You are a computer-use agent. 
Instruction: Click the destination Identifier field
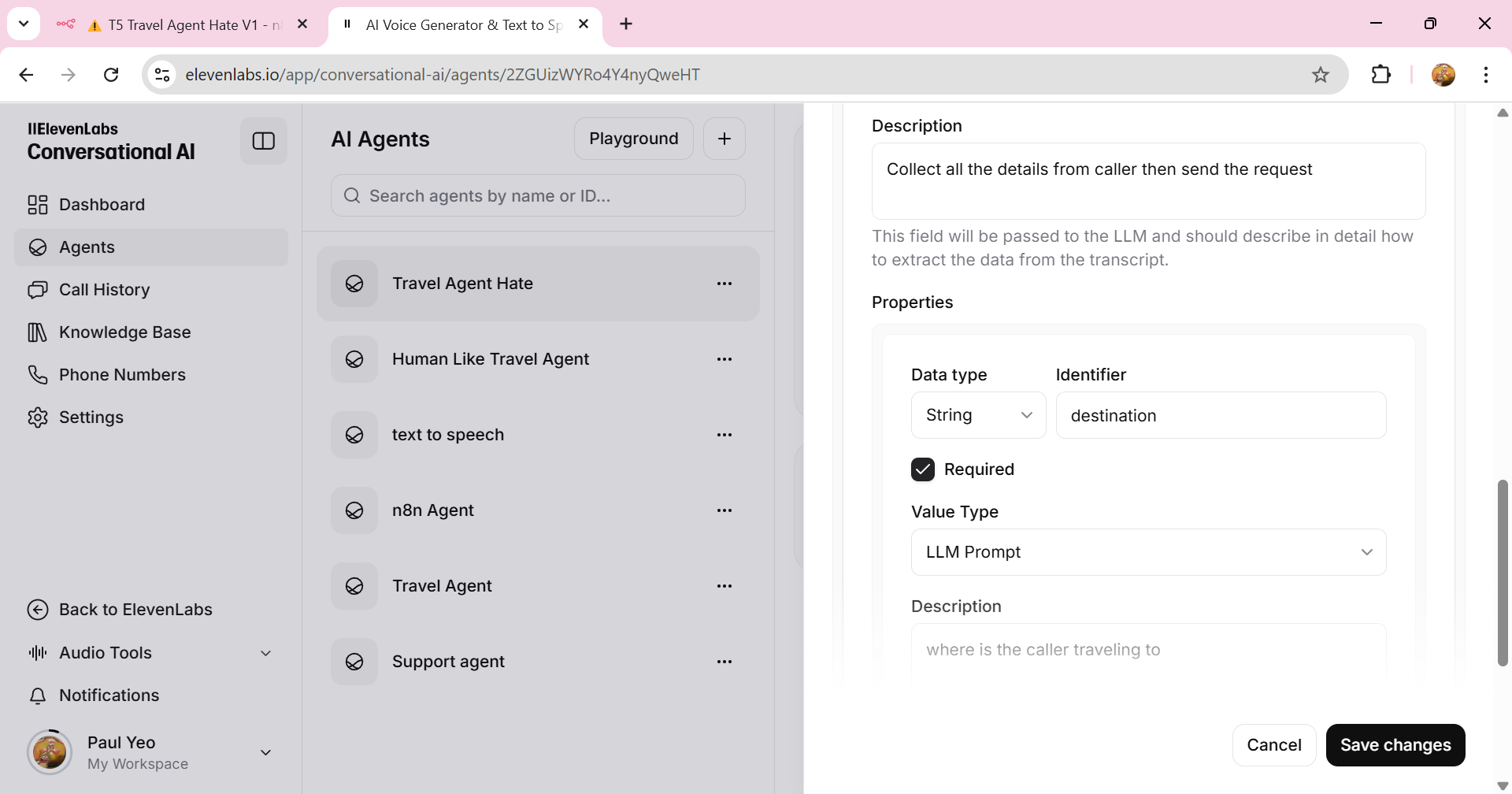1221,415
